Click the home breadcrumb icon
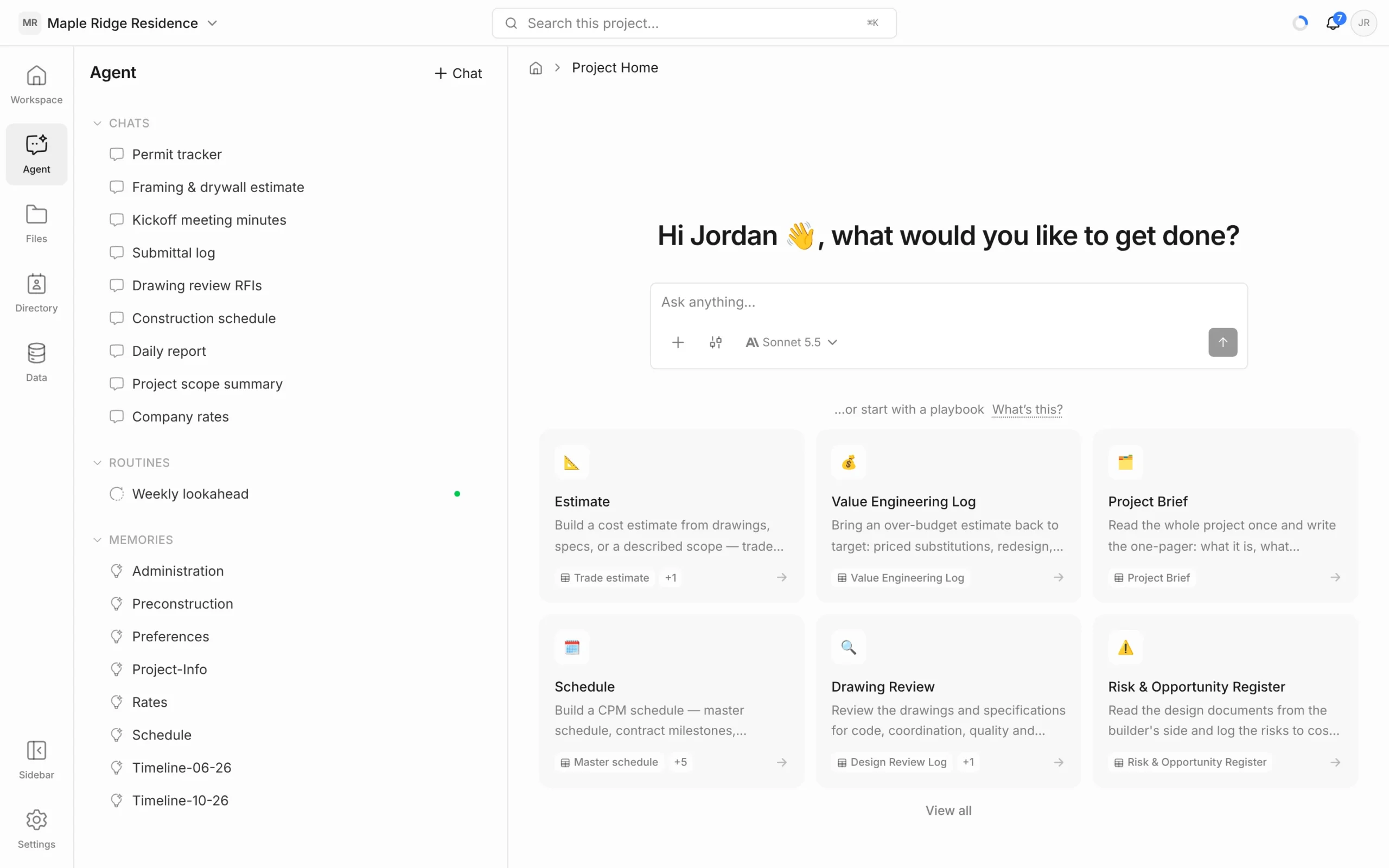The image size is (1389, 868). click(536, 68)
